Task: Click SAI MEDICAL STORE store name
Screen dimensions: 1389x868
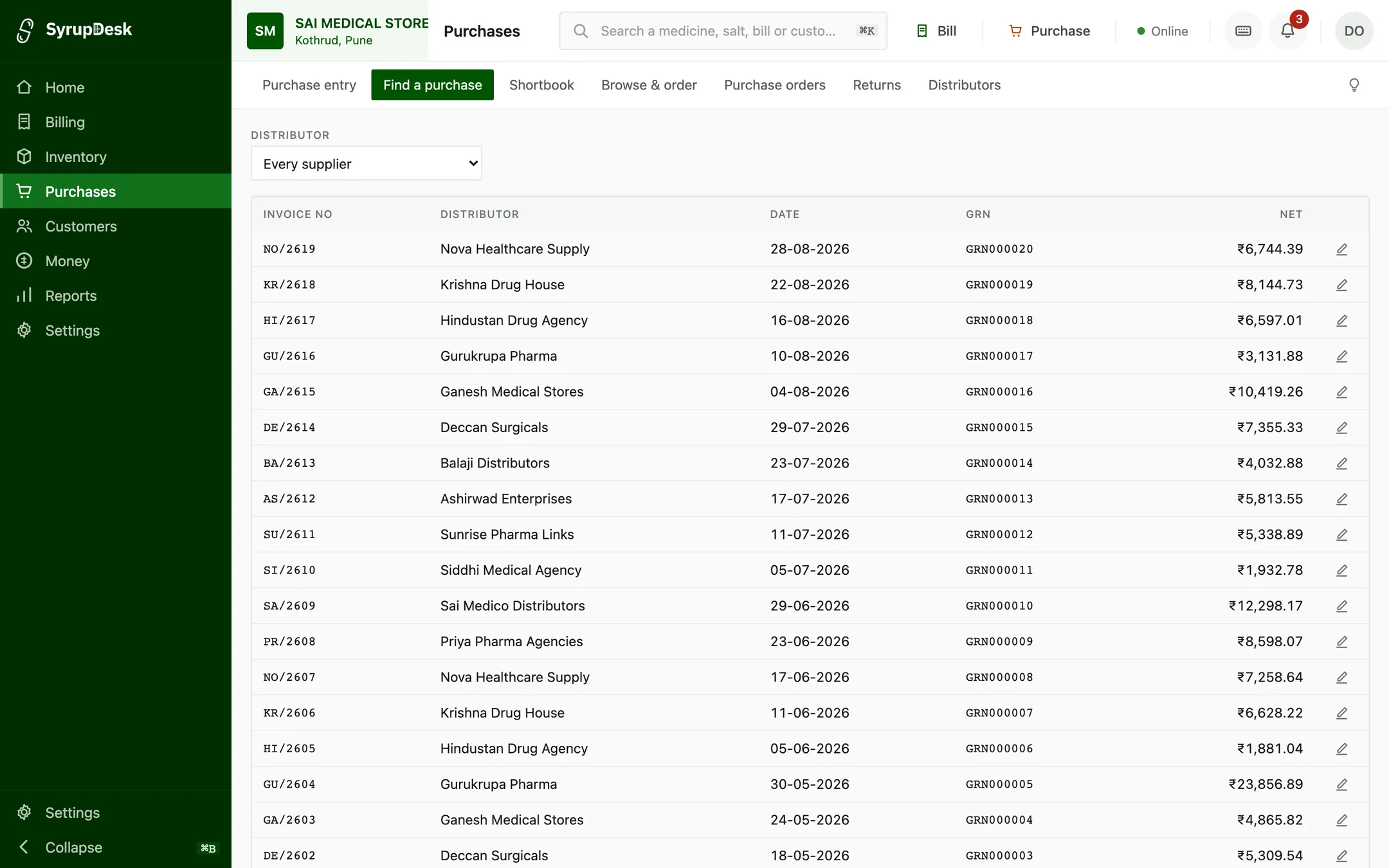Action: (361, 23)
